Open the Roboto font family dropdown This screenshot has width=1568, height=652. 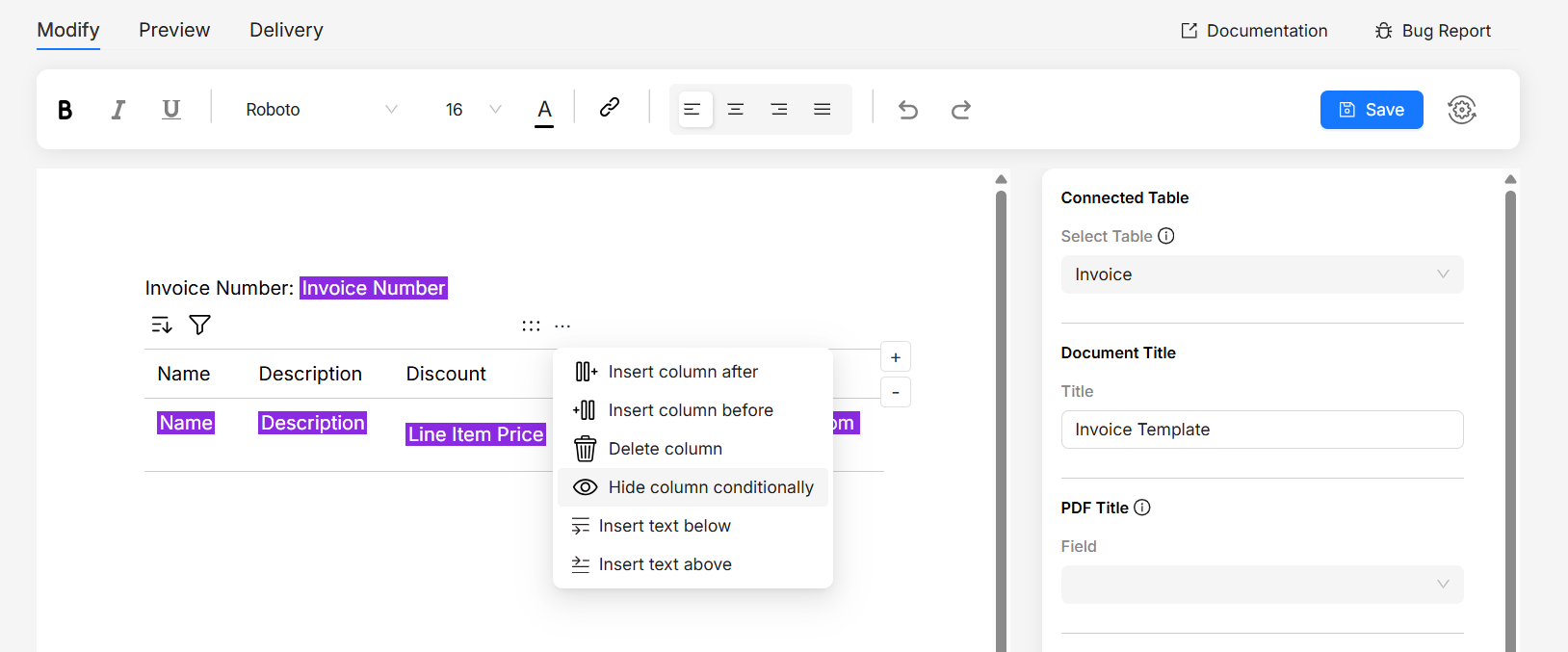coord(321,110)
